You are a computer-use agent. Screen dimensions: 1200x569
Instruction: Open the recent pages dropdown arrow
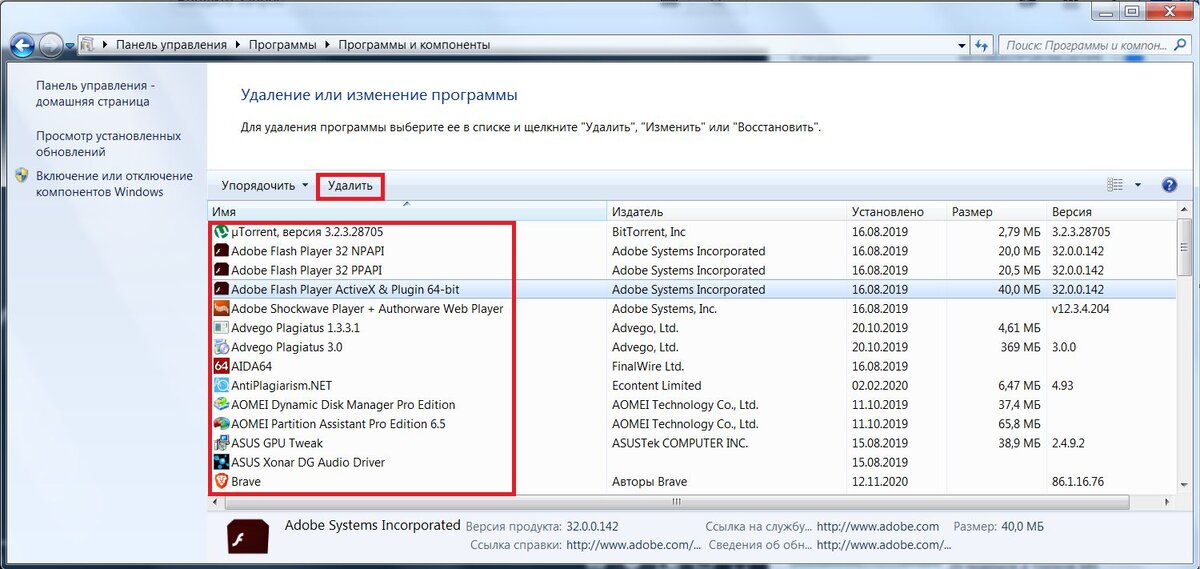70,46
